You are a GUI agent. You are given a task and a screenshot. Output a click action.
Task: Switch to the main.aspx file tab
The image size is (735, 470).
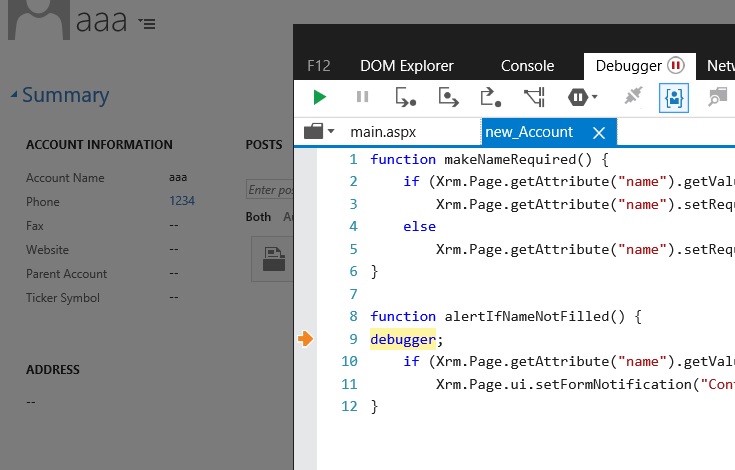382,132
